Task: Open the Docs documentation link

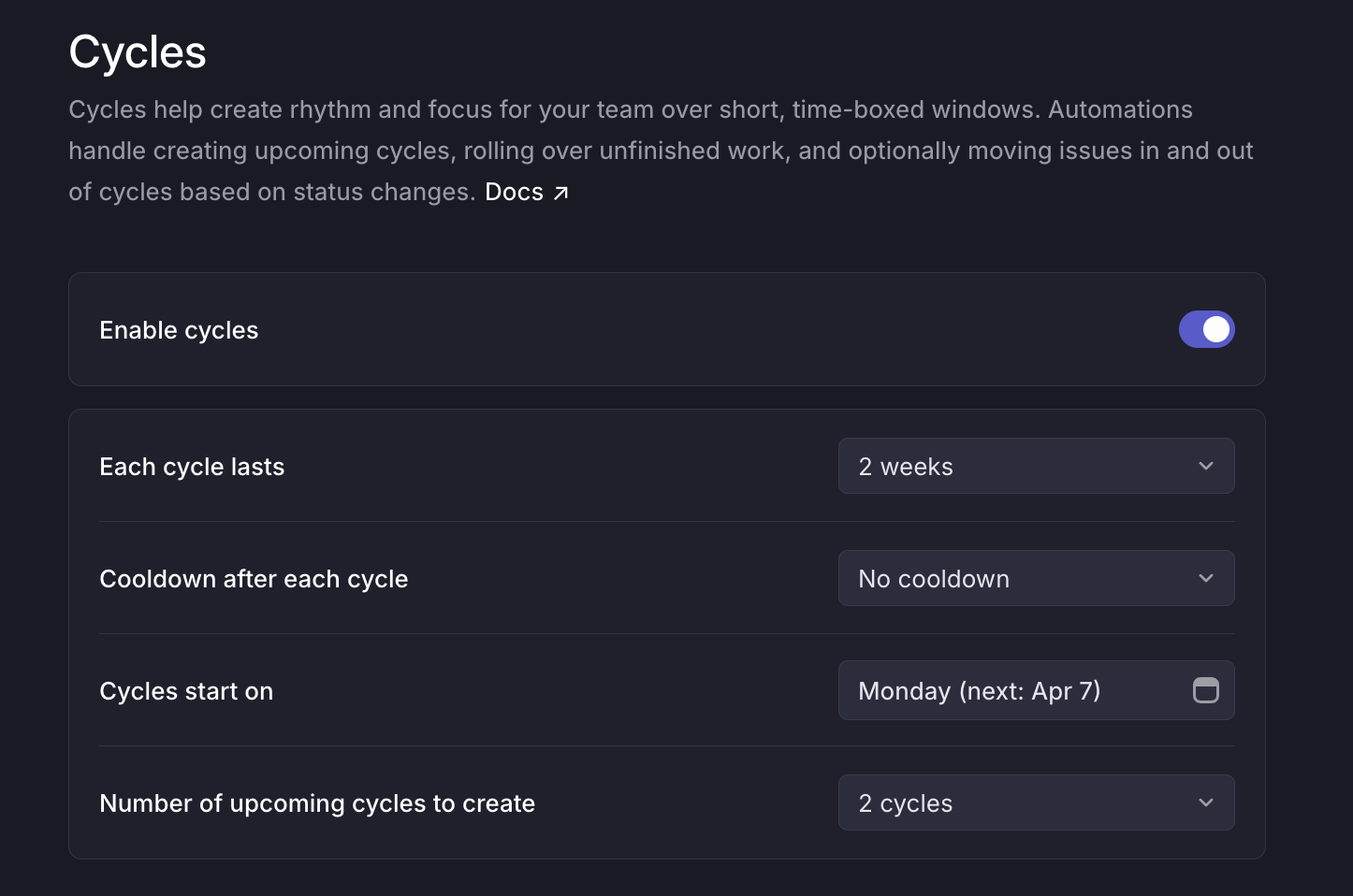Action: [513, 192]
